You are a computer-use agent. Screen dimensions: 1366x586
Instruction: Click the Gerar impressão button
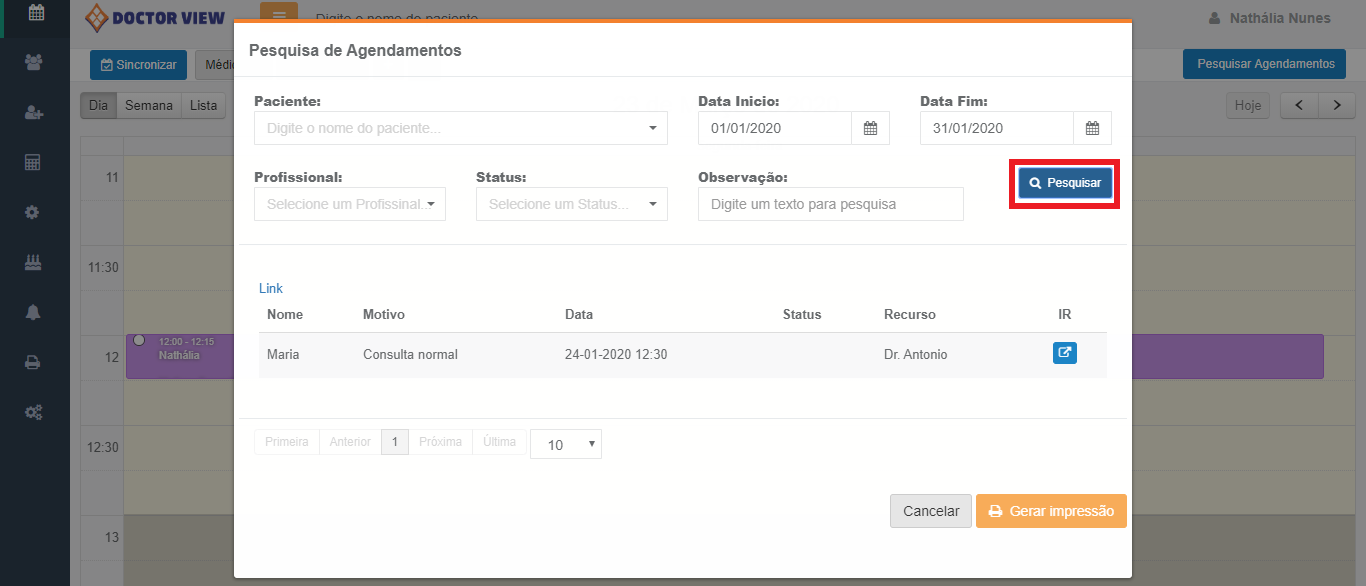tap(1050, 511)
